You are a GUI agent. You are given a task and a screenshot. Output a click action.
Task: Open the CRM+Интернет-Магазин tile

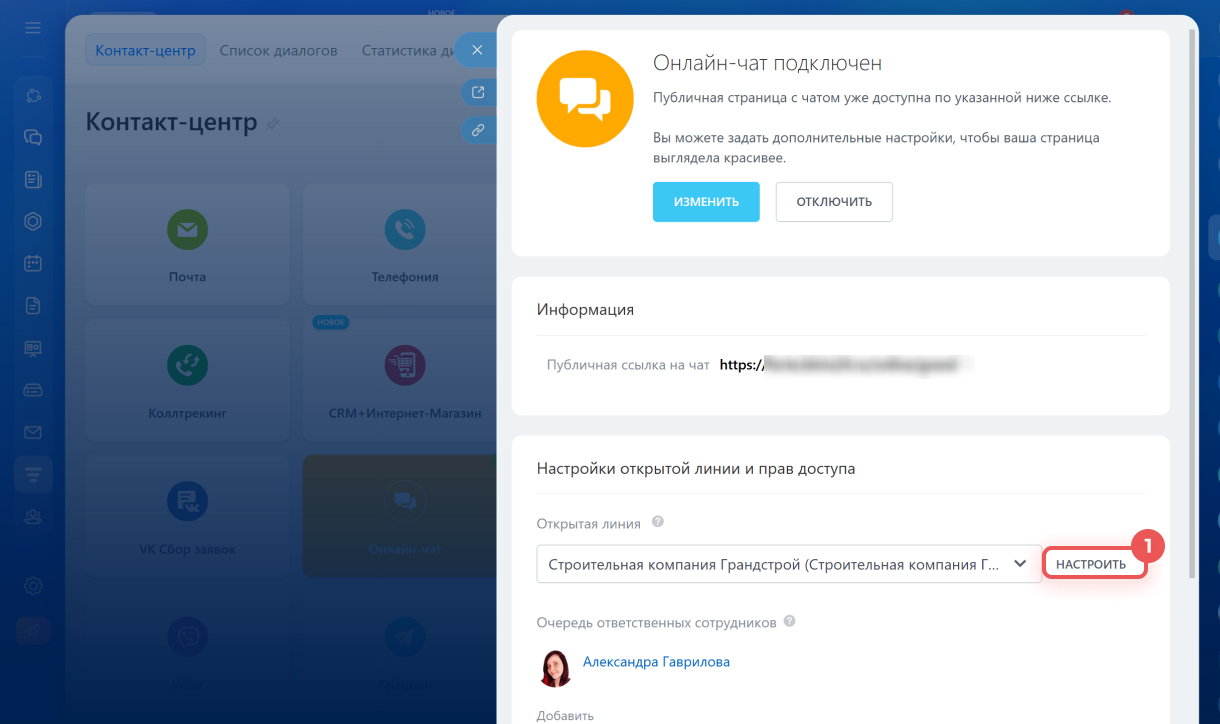(x=404, y=380)
